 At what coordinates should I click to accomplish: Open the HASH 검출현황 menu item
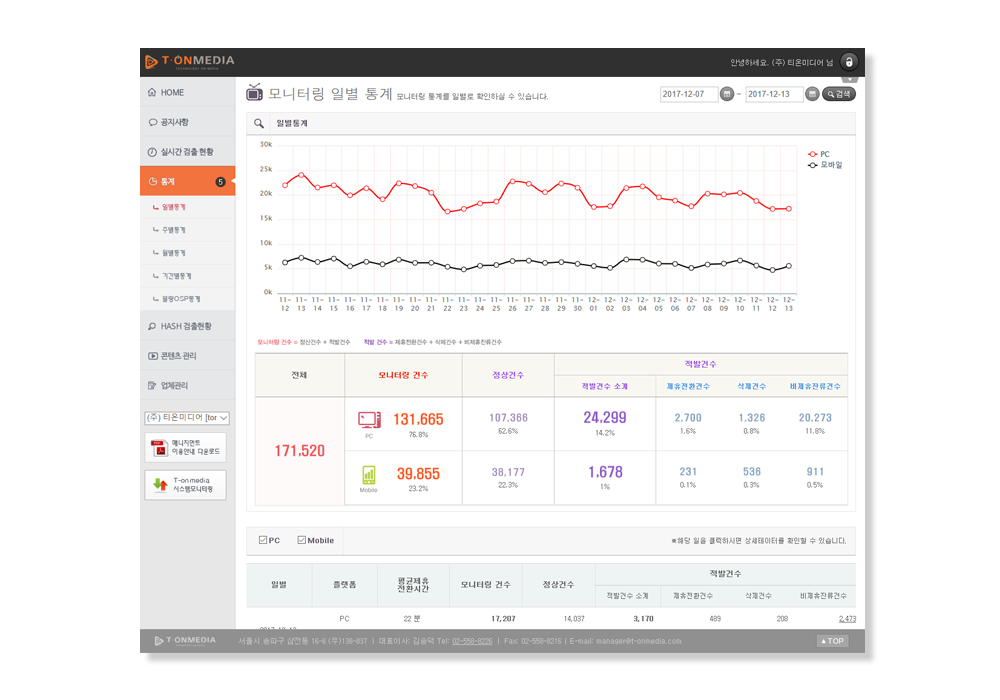click(x=188, y=326)
